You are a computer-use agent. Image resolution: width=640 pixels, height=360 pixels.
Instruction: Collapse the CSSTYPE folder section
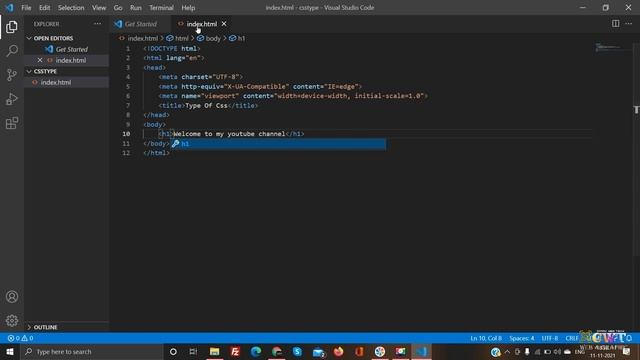tap(29, 71)
